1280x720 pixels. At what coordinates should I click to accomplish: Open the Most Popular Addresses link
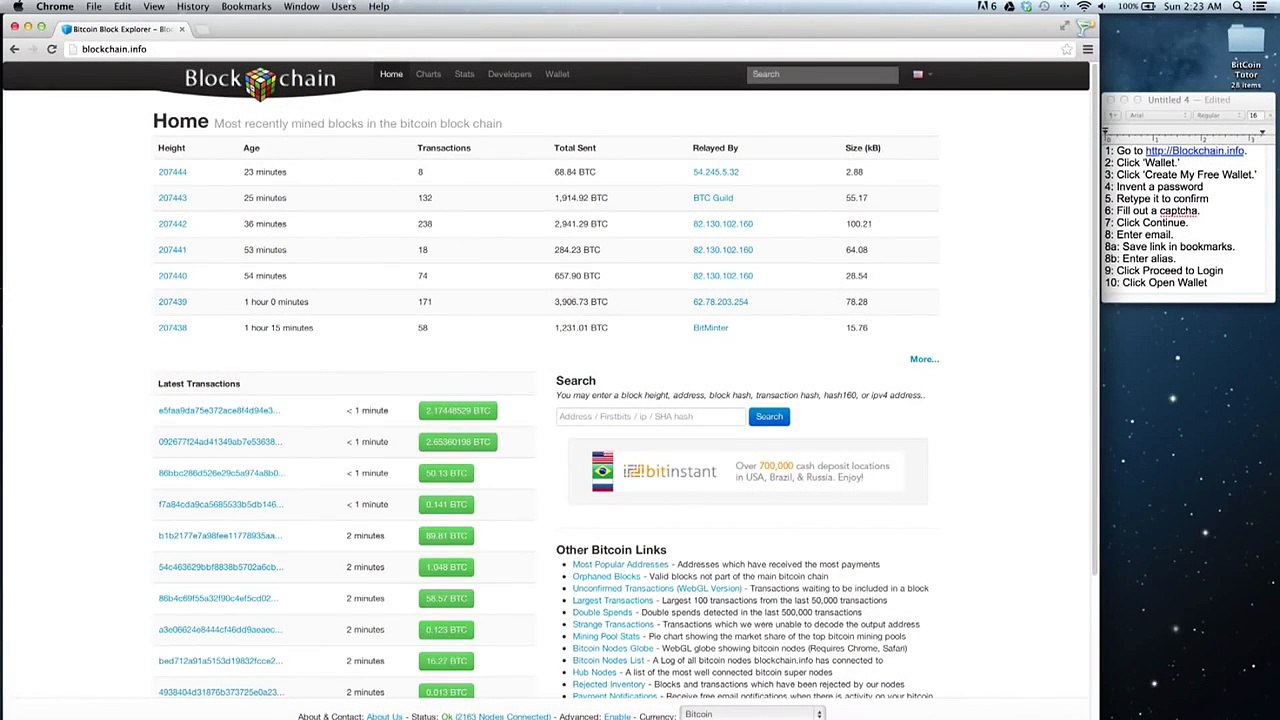pos(620,565)
